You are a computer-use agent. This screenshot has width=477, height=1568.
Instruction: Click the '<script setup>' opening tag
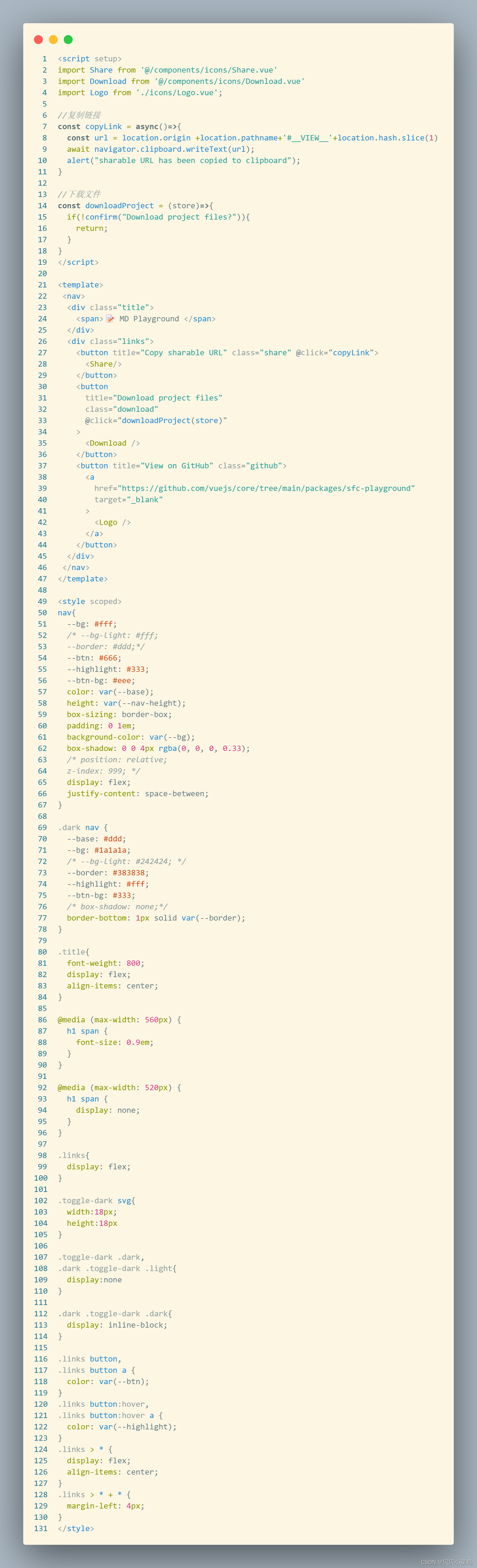pyautogui.click(x=90, y=59)
